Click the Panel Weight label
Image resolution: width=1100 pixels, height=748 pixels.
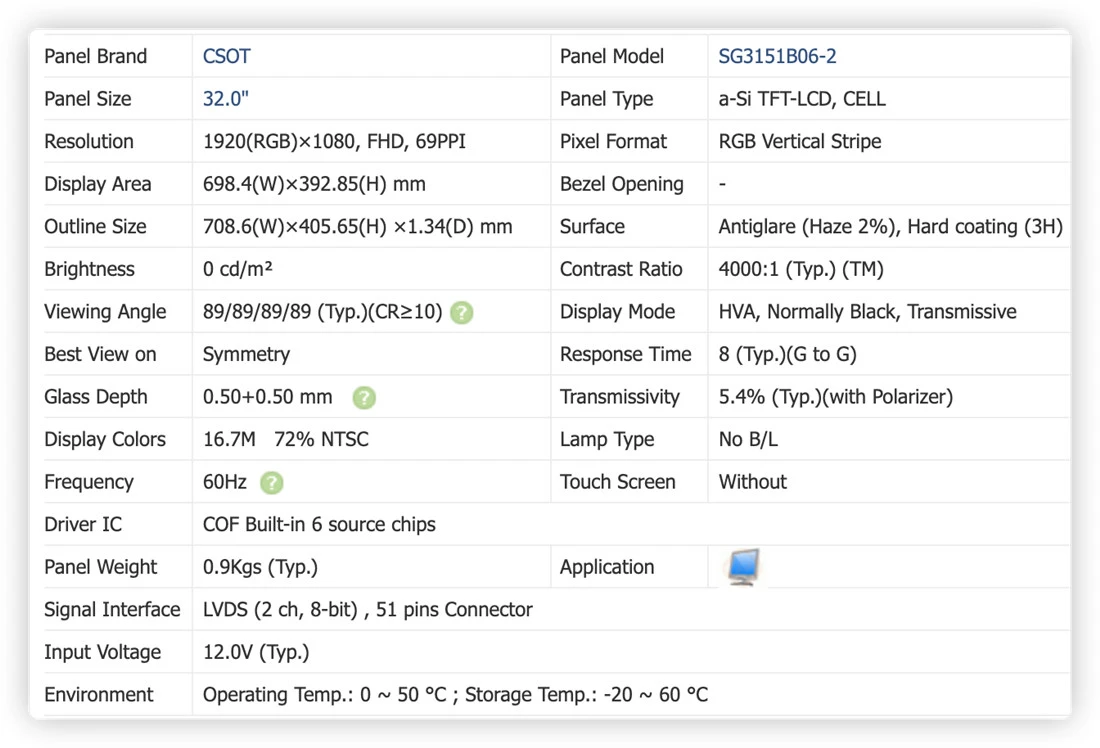[101, 567]
